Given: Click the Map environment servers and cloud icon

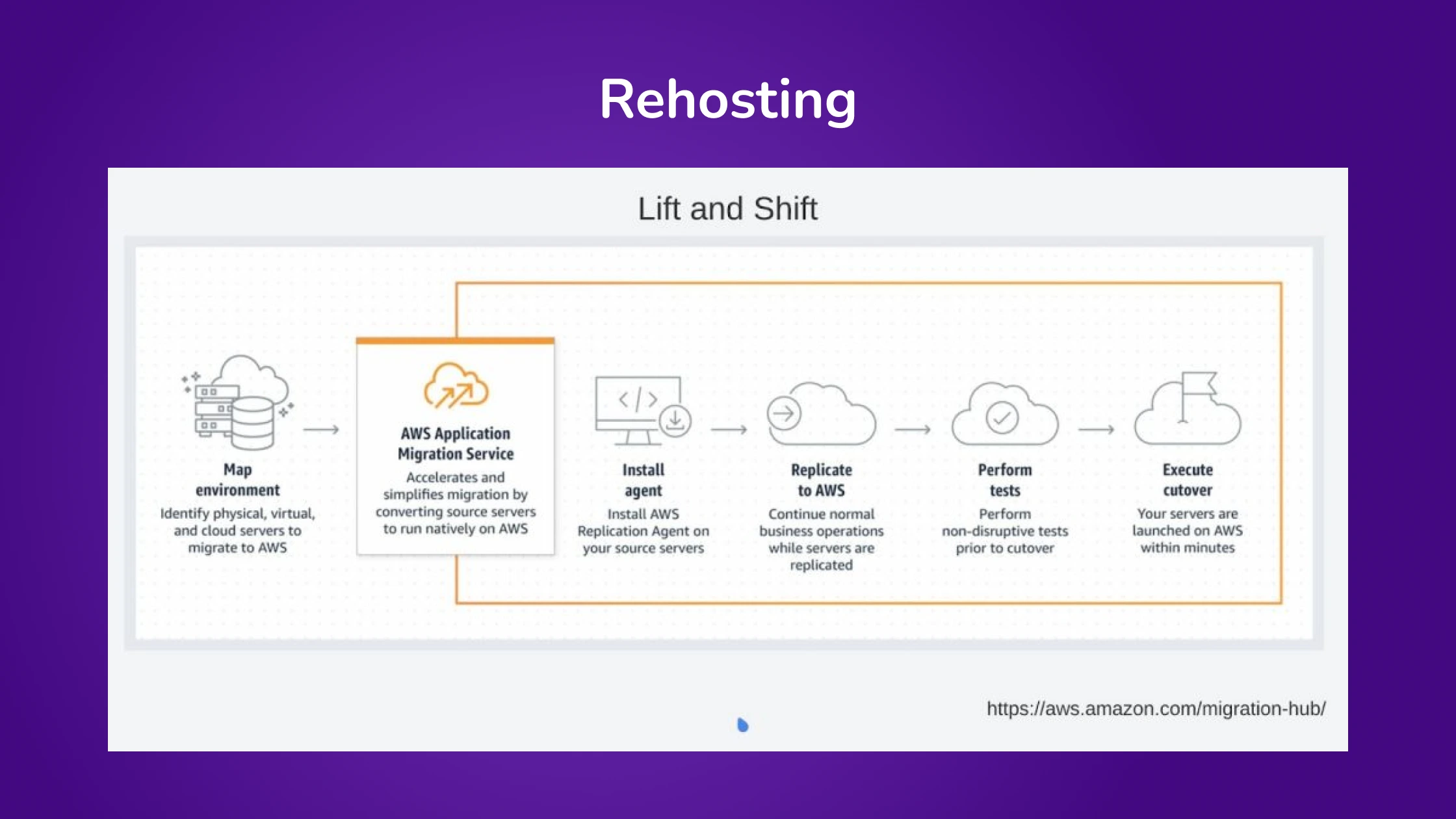Looking at the screenshot, I should pos(238,402).
